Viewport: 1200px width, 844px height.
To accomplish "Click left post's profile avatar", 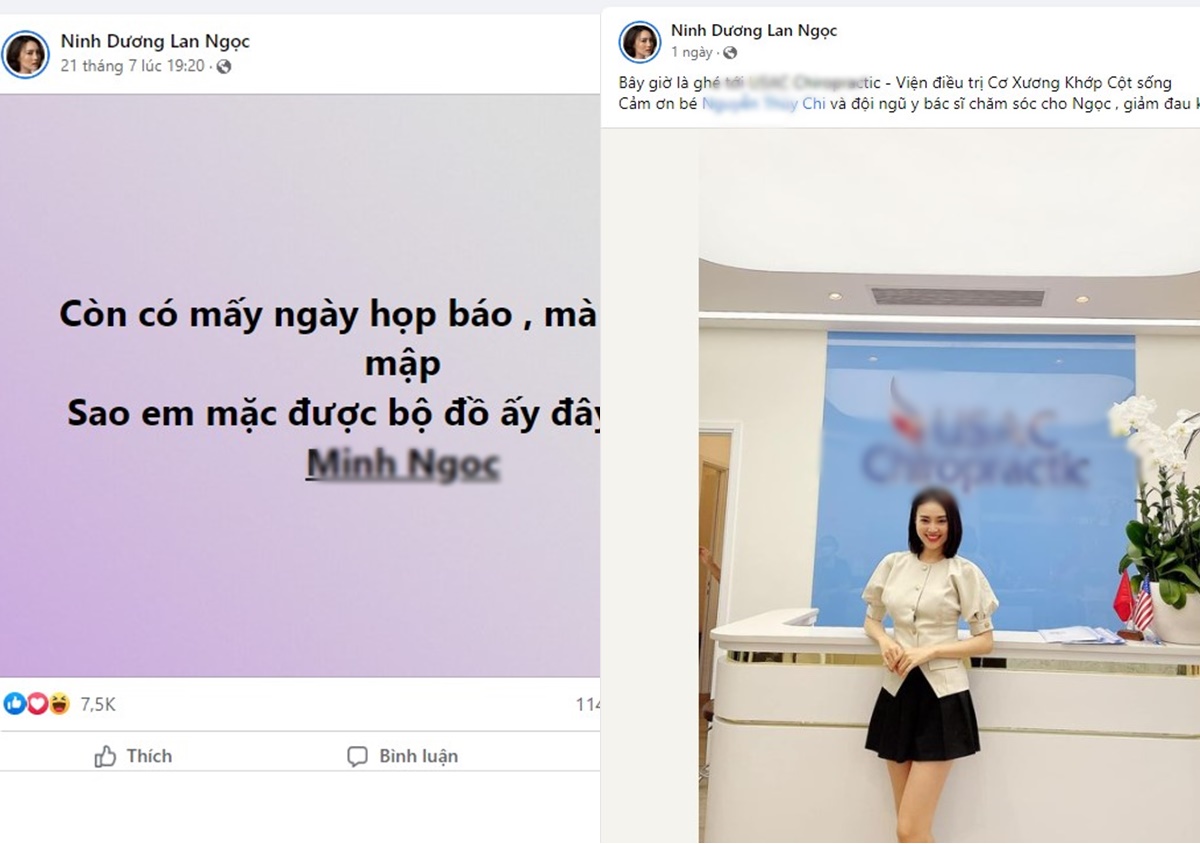I will [x=25, y=53].
